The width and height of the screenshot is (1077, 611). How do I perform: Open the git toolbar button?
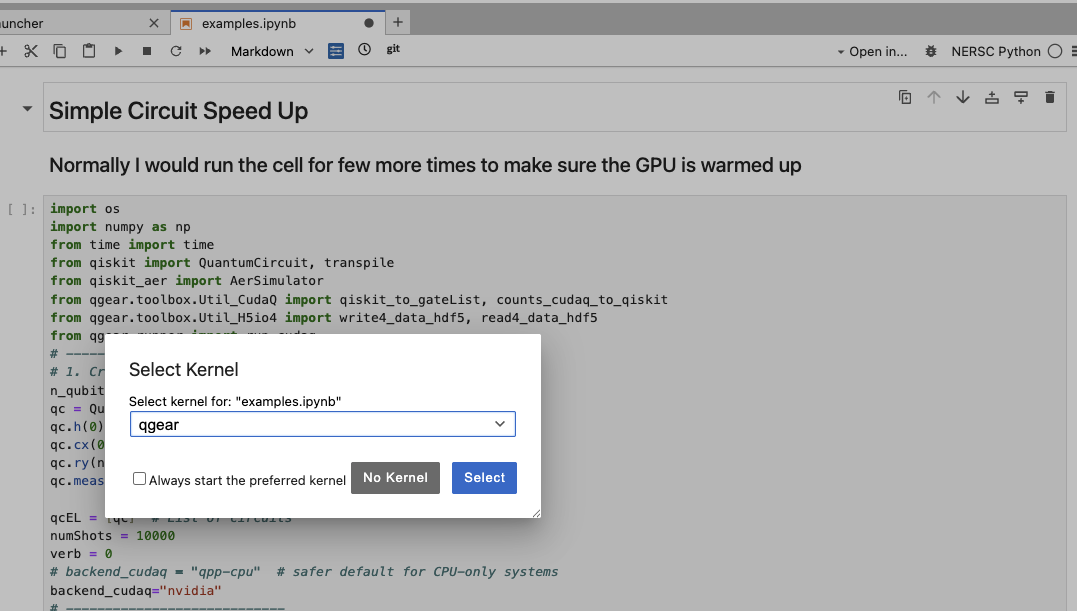(x=393, y=49)
